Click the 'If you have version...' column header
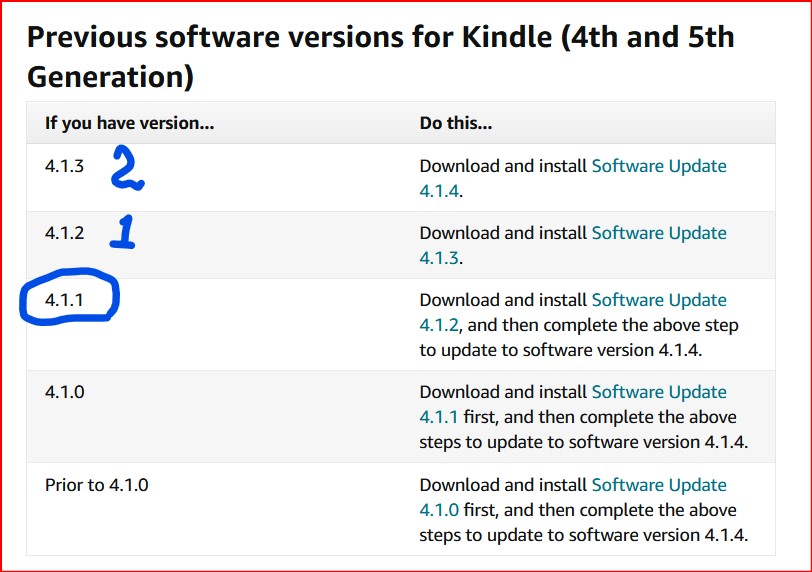This screenshot has width=812, height=572. click(x=130, y=124)
